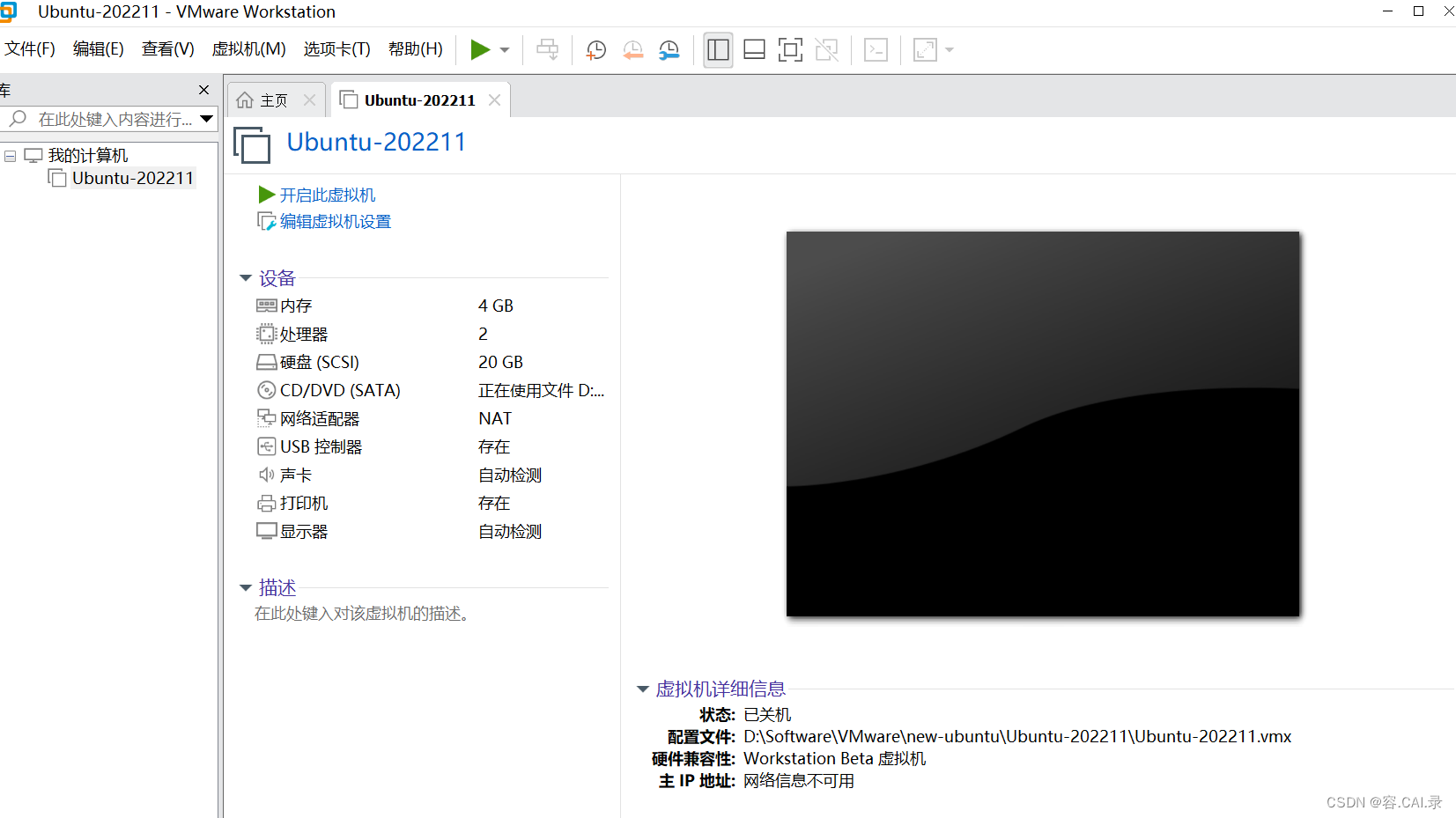
Task: Click the NAT network adapter value
Action: 495,418
